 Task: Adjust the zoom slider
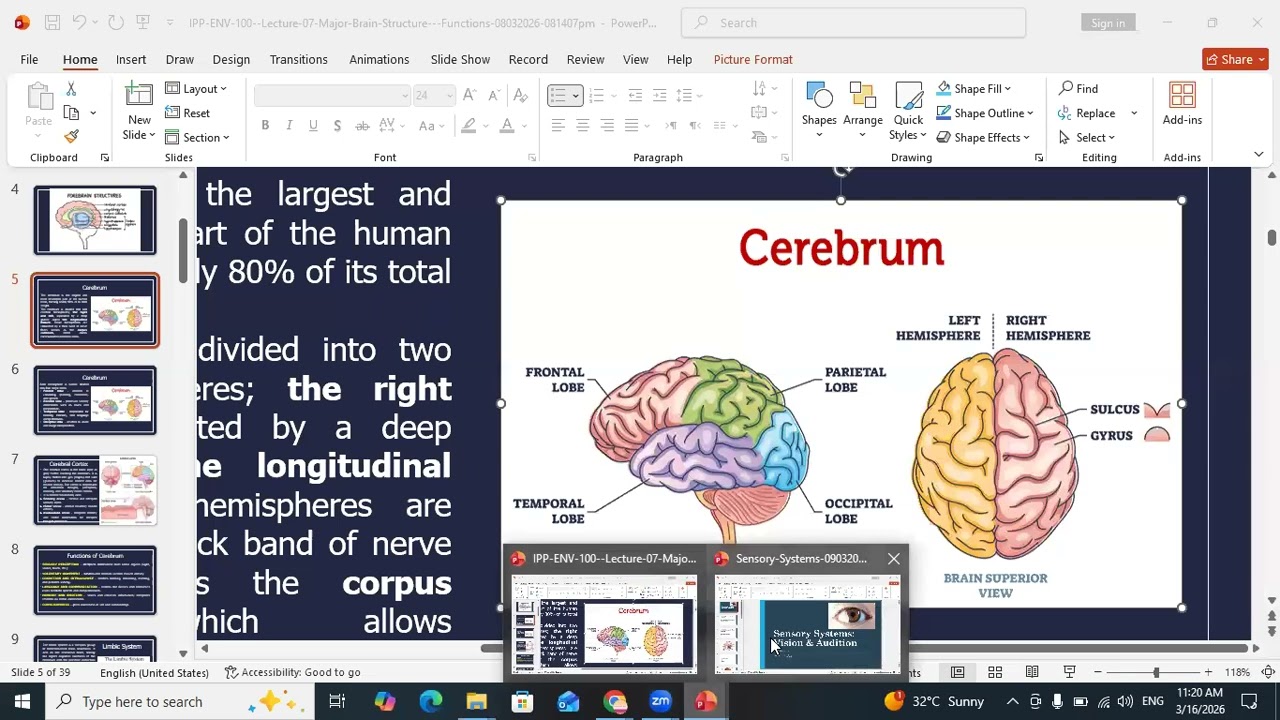coord(1156,672)
